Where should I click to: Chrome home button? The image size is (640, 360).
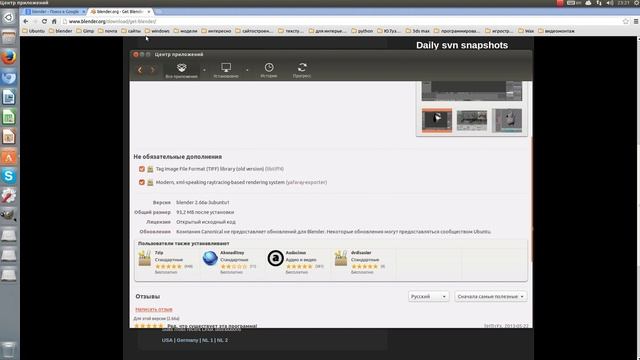click(x=54, y=21)
